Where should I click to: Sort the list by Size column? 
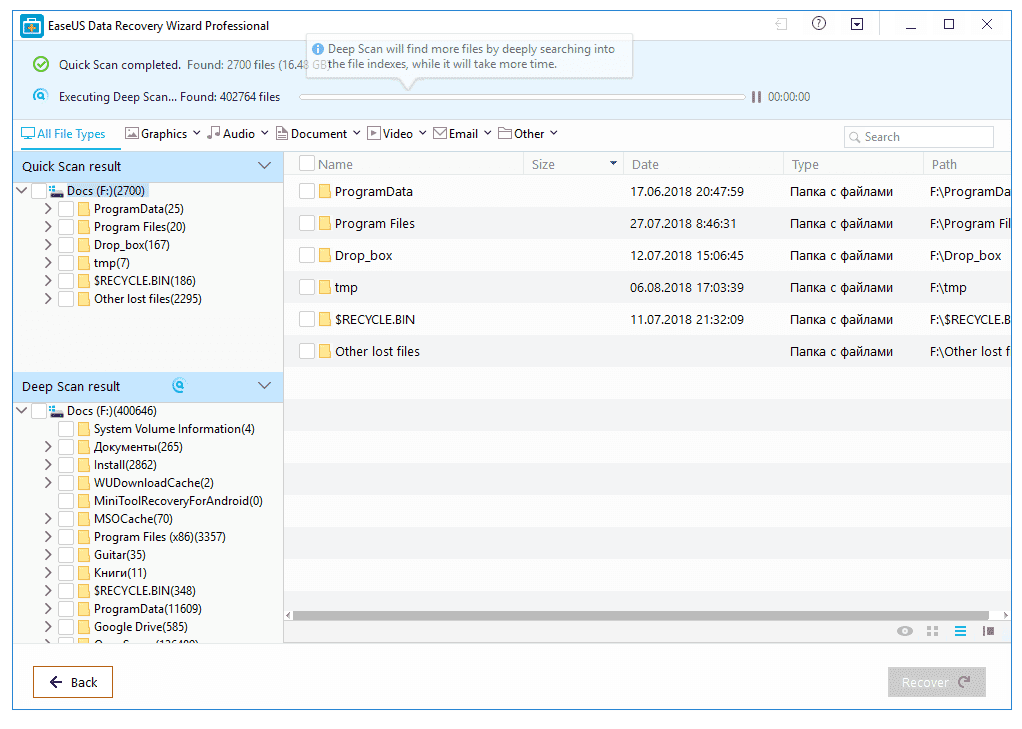574,164
